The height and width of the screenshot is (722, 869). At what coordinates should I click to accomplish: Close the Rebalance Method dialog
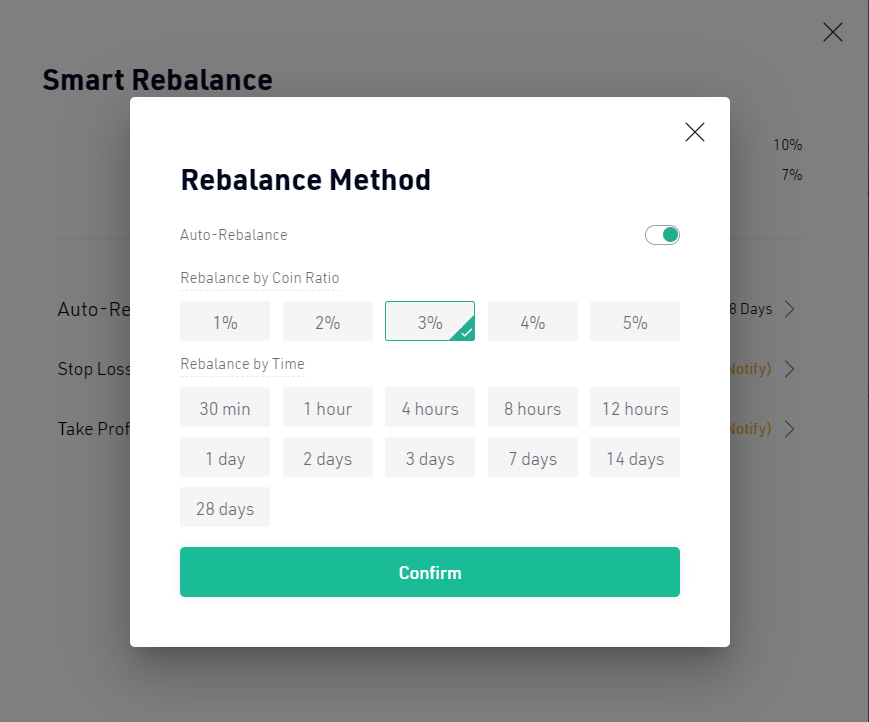click(694, 132)
